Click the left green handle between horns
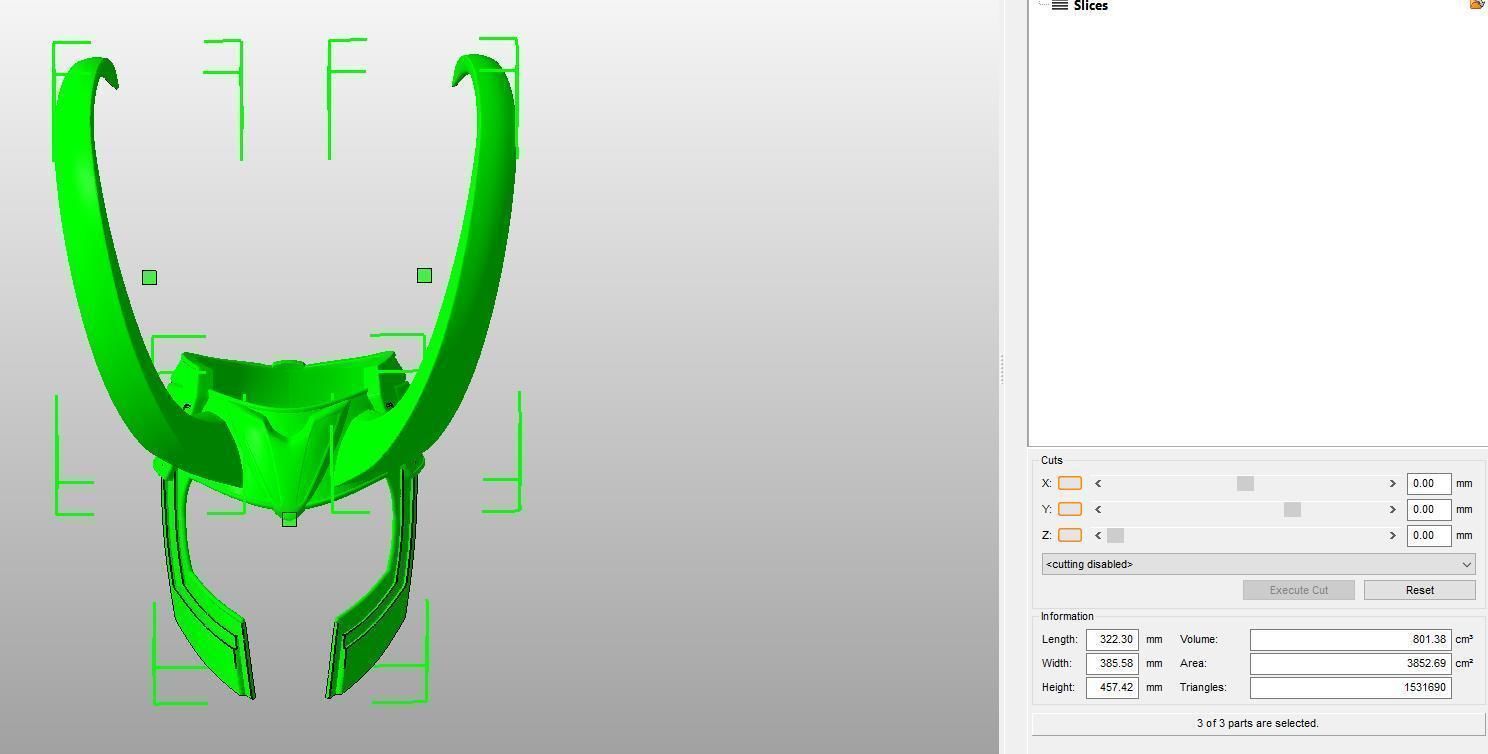This screenshot has height=754, width=1488. tap(149, 277)
